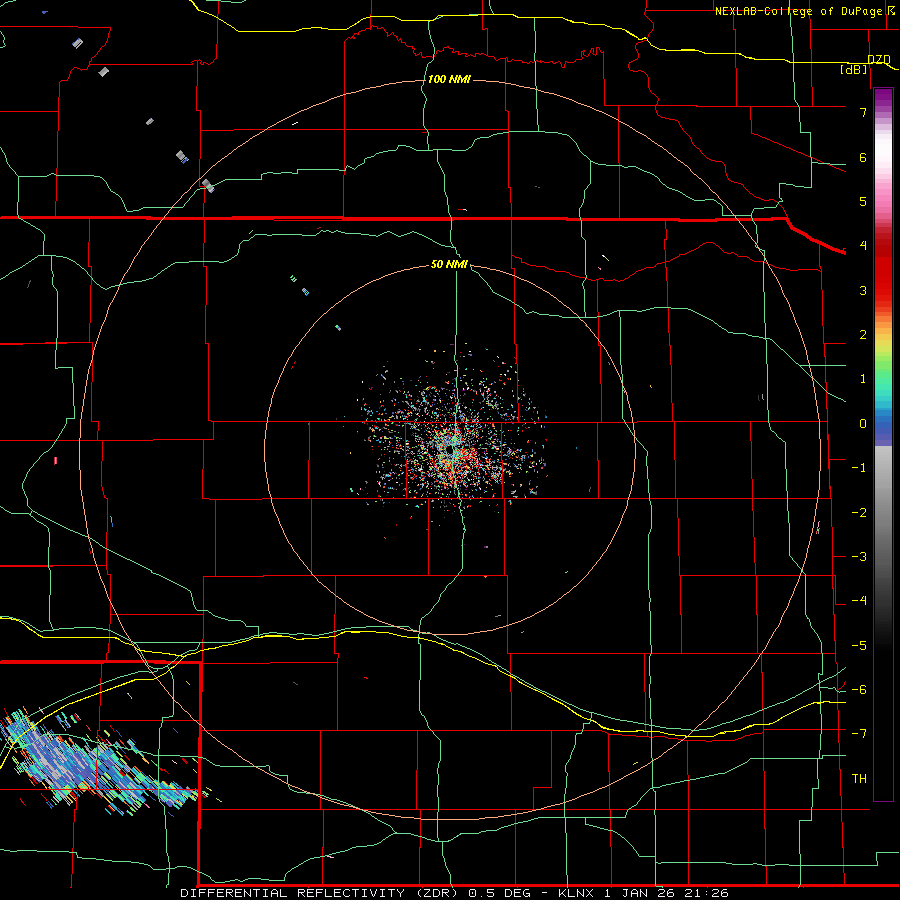
Task: Click the "50 NMI" range ring label
Action: [449, 264]
